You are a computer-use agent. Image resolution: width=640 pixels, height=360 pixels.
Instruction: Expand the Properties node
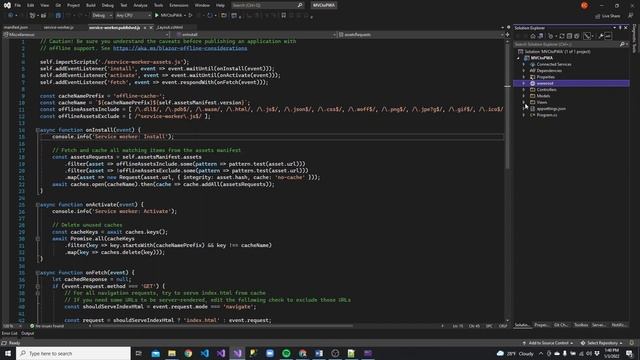point(524,77)
